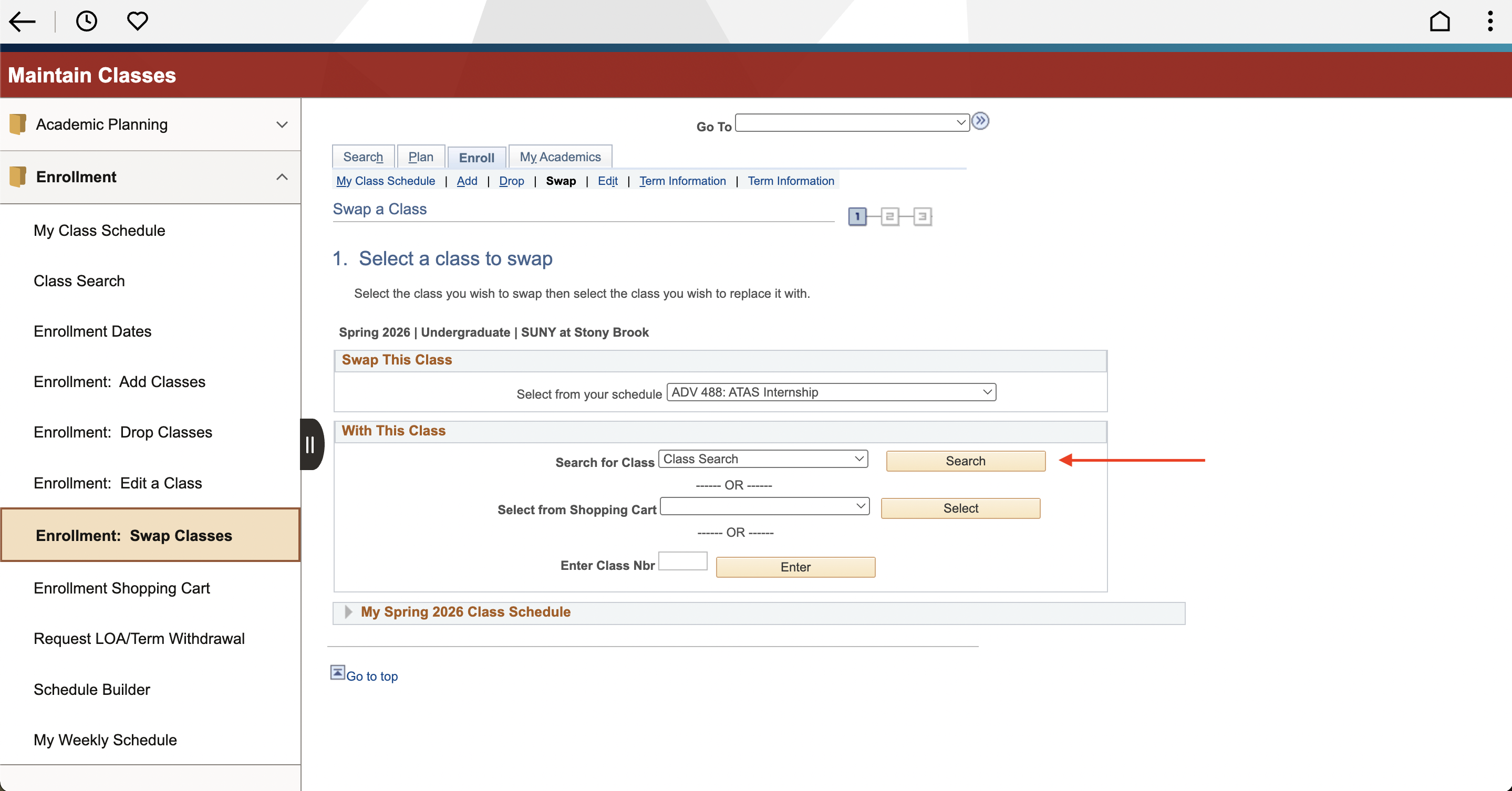The image size is (1512, 791).
Task: Click step 1 progress indicator
Action: (857, 216)
